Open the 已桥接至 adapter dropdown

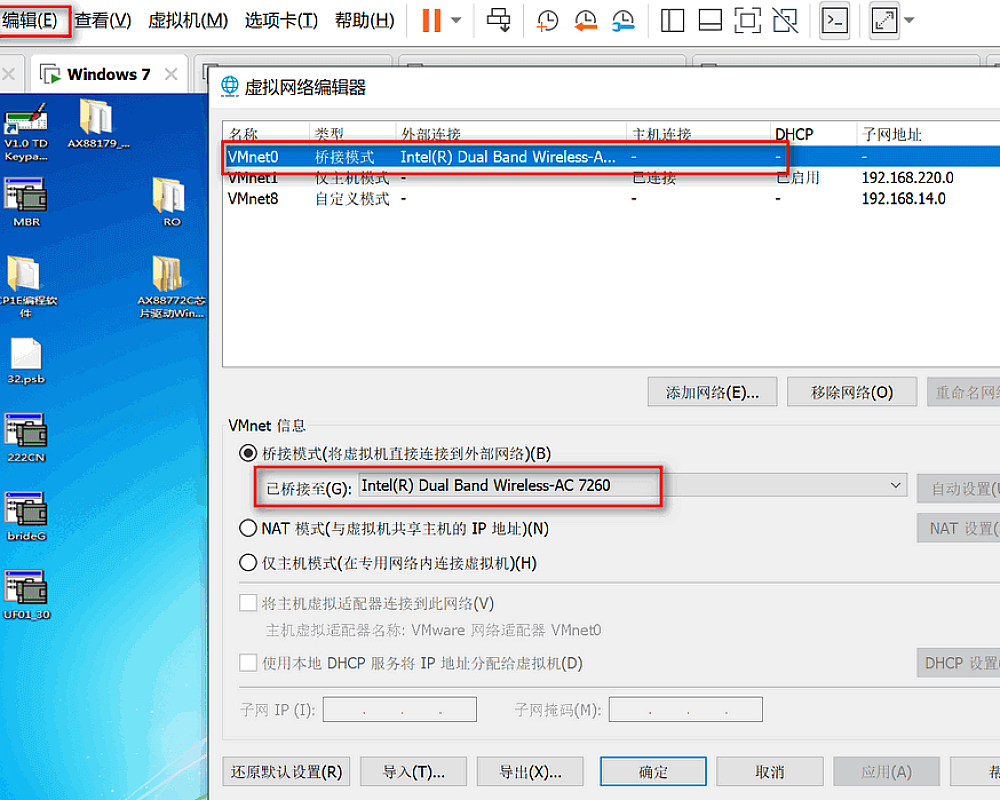[895, 486]
